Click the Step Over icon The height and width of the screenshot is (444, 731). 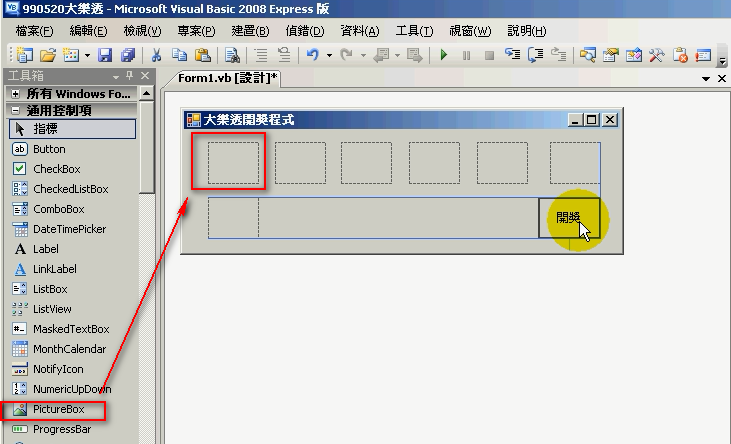click(x=535, y=55)
